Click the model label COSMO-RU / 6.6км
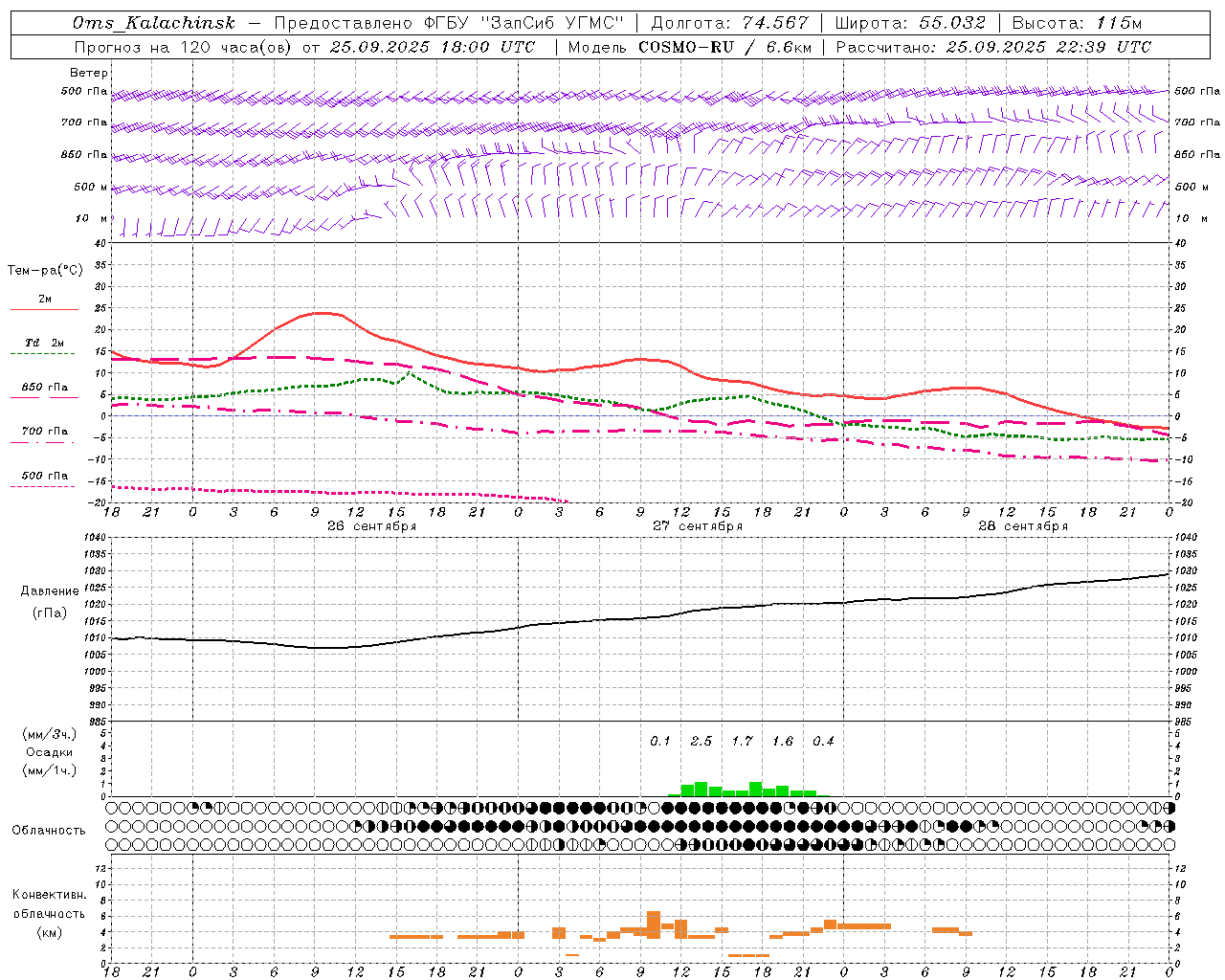The width and height of the screenshot is (1225, 980). coord(725,47)
